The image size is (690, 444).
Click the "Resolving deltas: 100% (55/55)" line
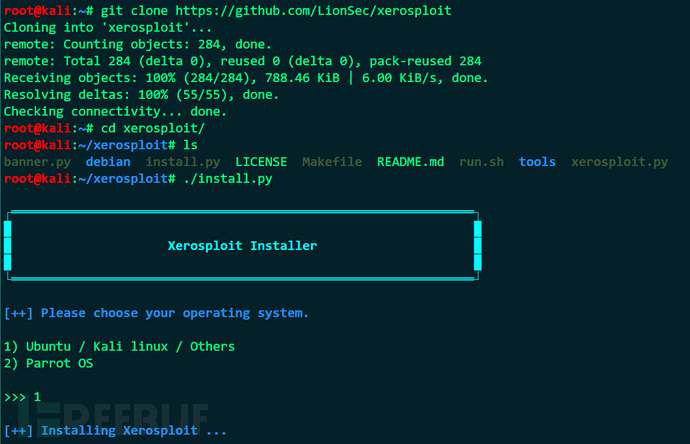coord(141,95)
